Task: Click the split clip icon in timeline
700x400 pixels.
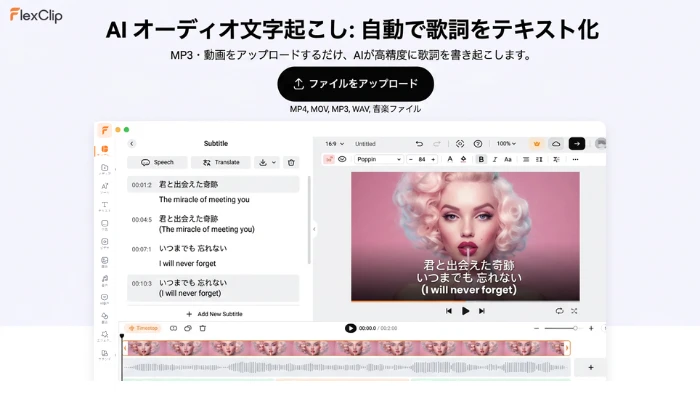Action: pos(173,328)
